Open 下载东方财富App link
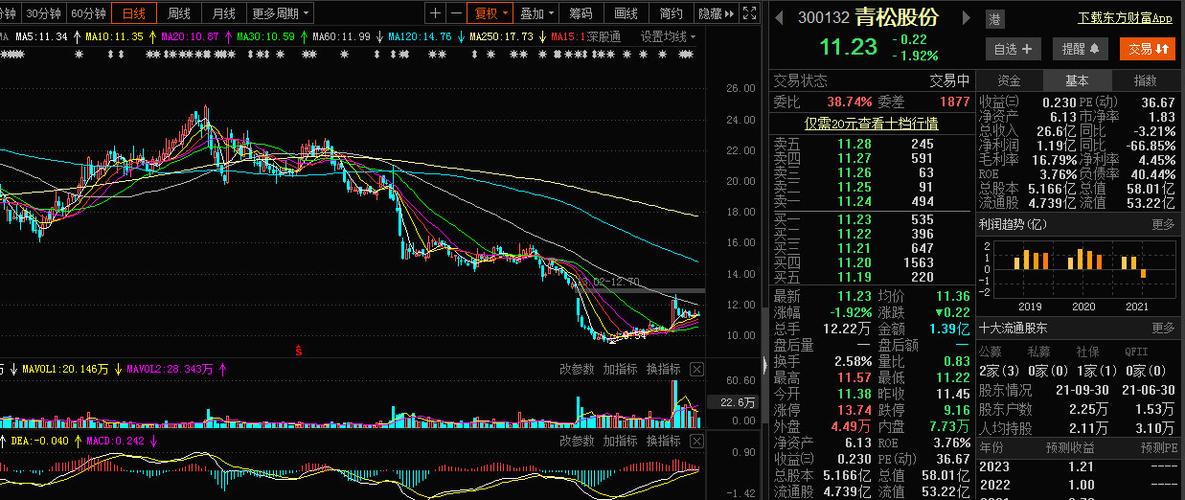The image size is (1185, 500). (x=1125, y=19)
